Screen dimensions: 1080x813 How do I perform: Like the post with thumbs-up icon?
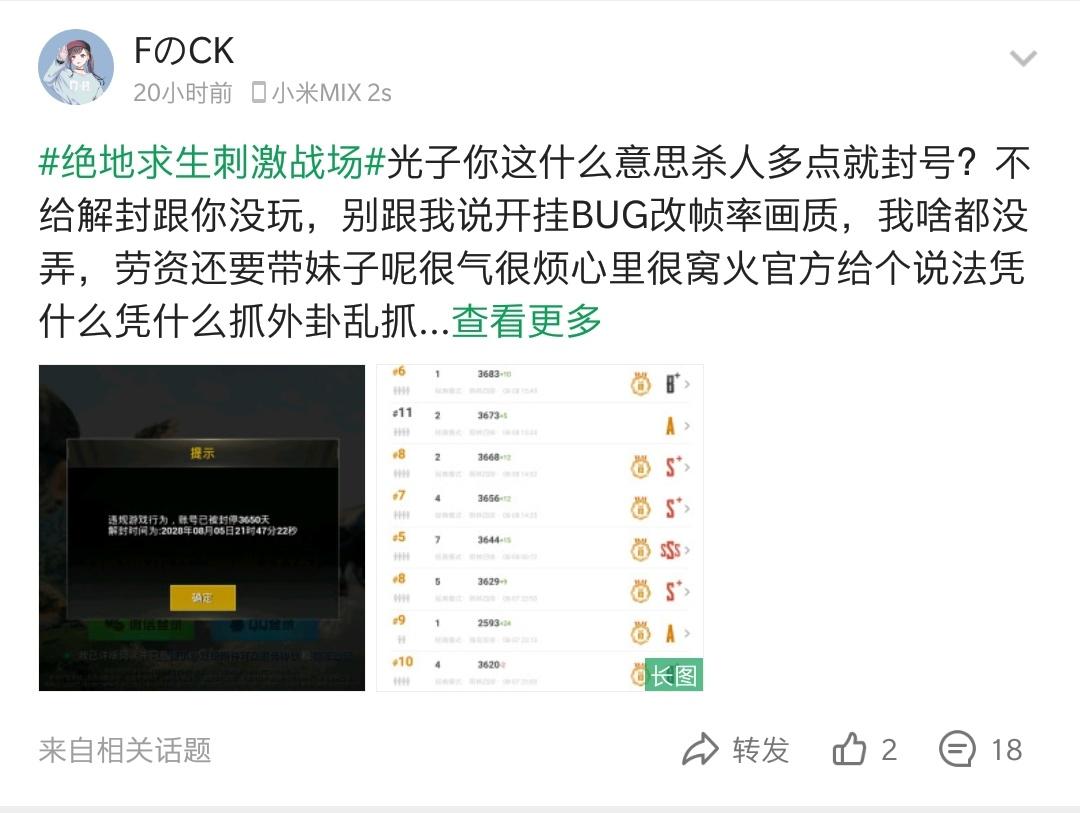tap(849, 749)
